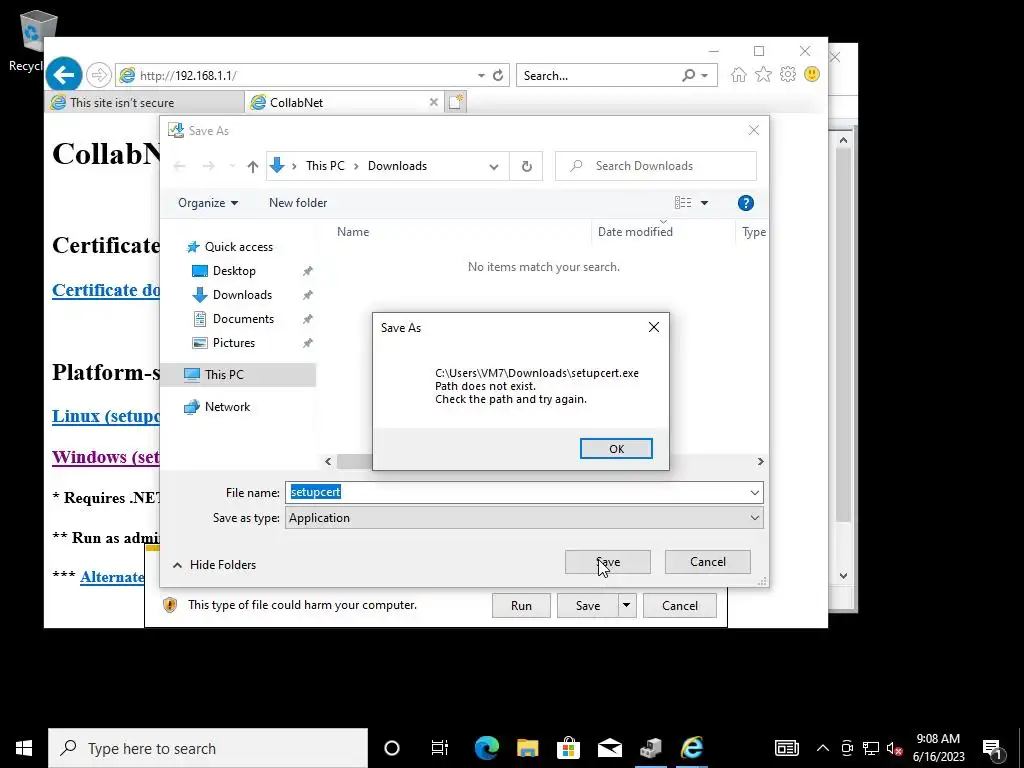
Task: Select Downloads in navigation pane
Action: click(x=242, y=295)
